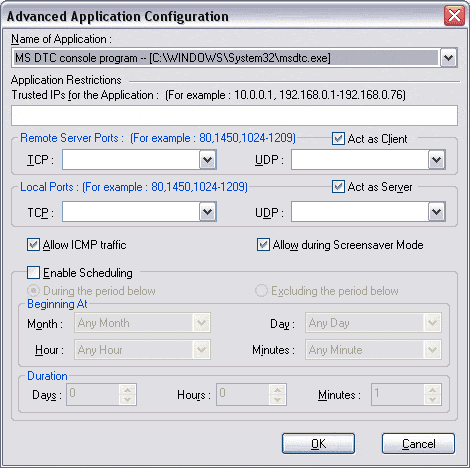Decrease the Duration Hours spinner value
Screen dimensions: 470x468
[278, 399]
